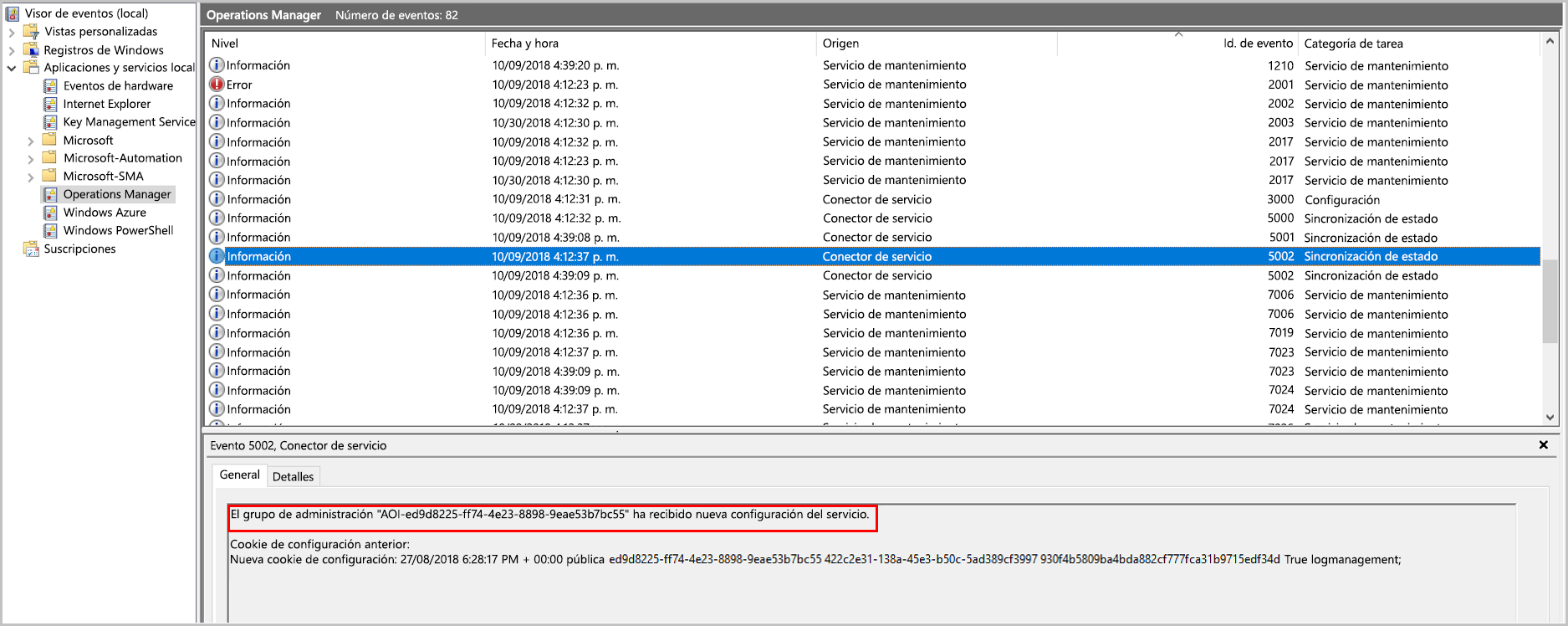
Task: Click the info icon on event 2002 row
Action: coord(217,104)
